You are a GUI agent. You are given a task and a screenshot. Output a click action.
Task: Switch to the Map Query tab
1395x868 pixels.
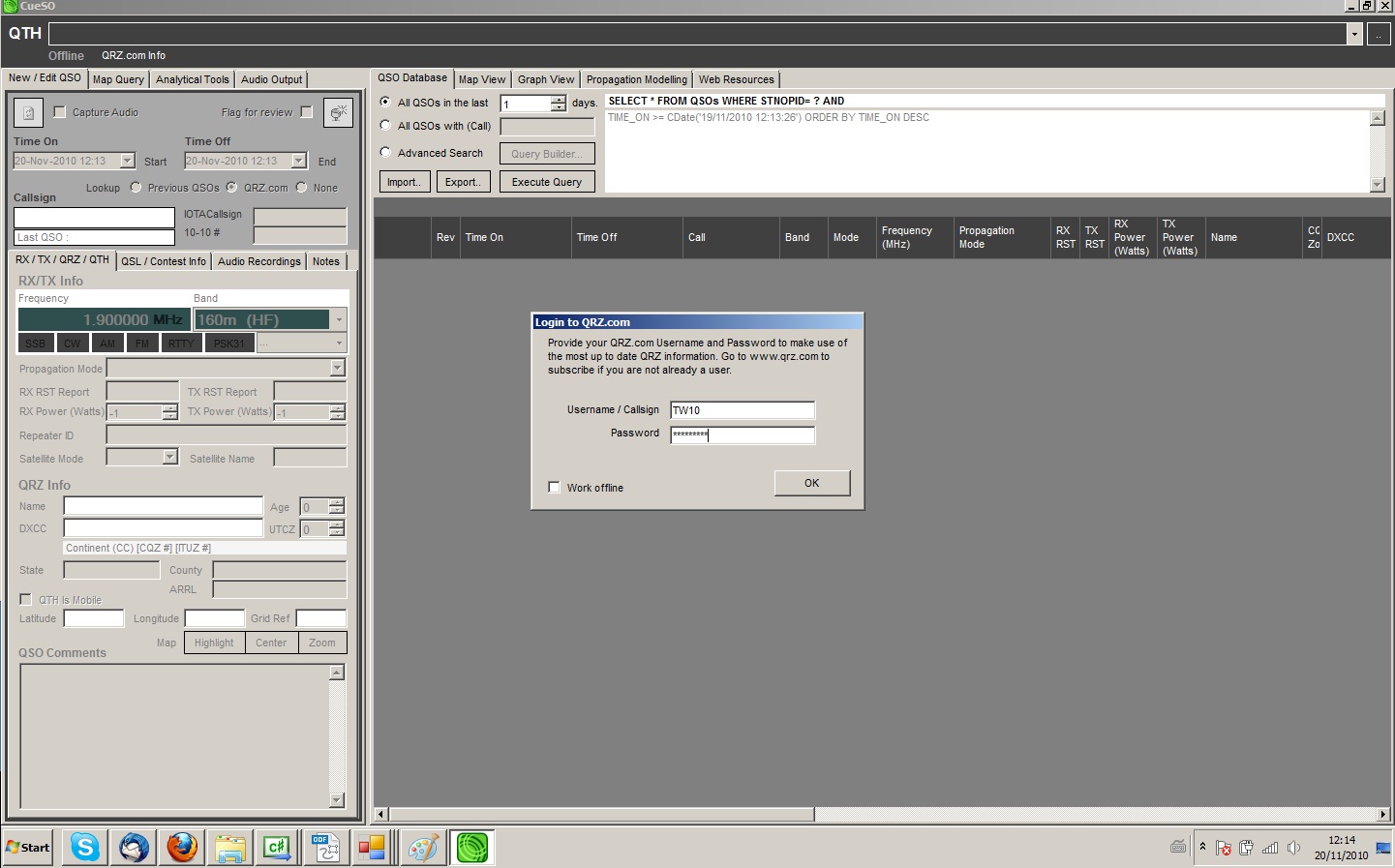(x=118, y=79)
